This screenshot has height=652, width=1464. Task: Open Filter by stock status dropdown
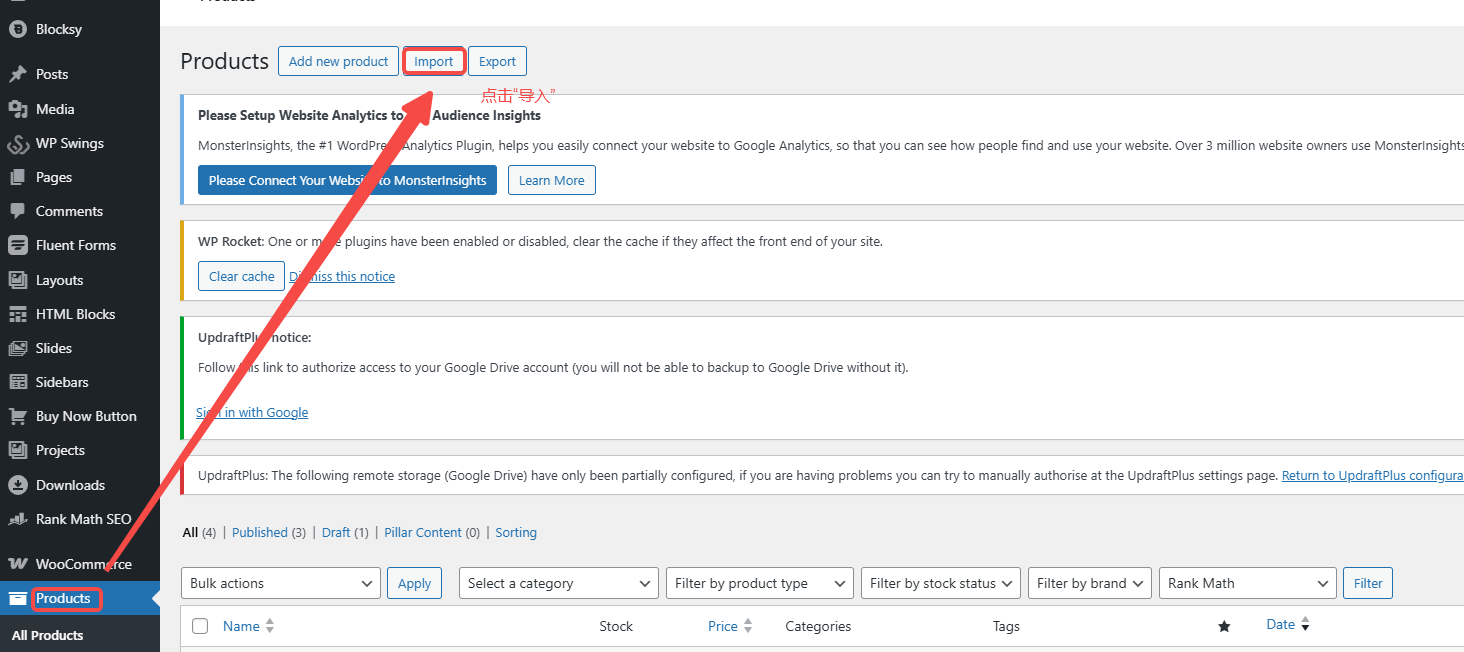click(940, 583)
